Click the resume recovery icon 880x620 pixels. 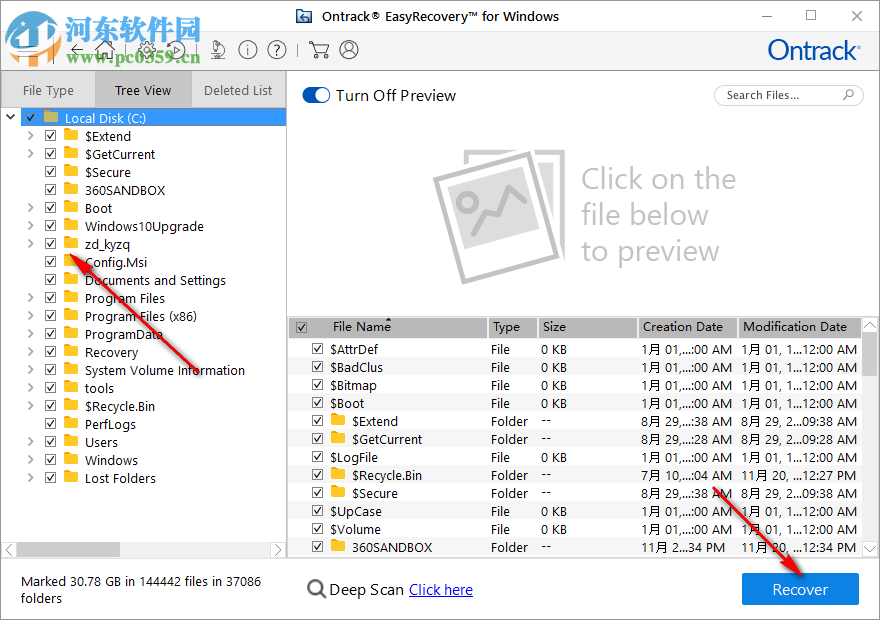176,50
